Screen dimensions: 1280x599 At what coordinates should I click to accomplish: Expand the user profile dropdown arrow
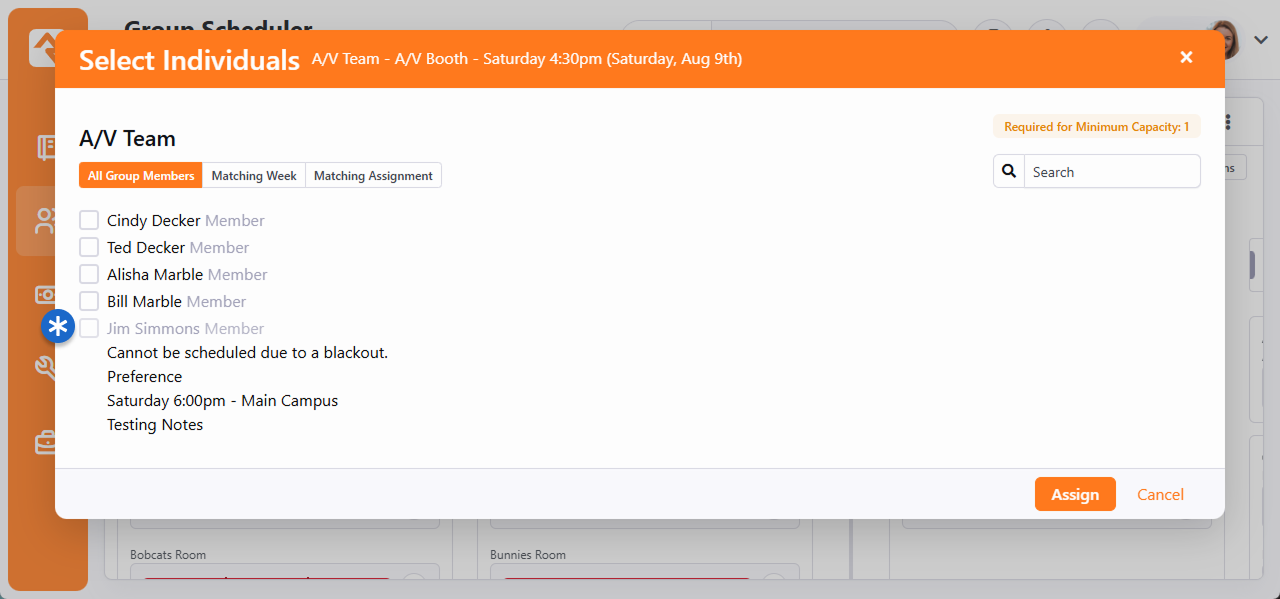(1260, 40)
